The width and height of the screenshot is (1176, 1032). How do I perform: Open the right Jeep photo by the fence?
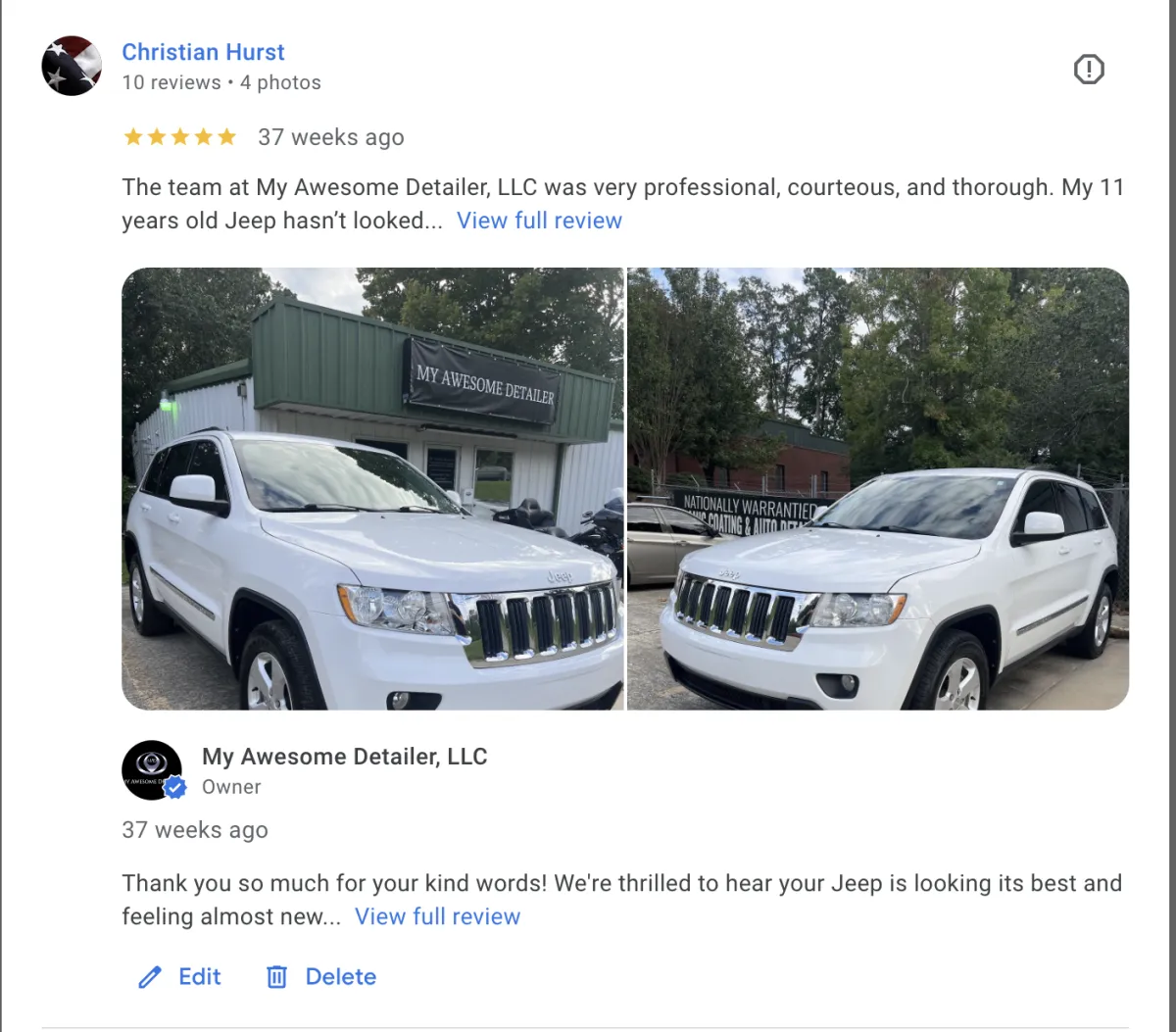point(878,489)
